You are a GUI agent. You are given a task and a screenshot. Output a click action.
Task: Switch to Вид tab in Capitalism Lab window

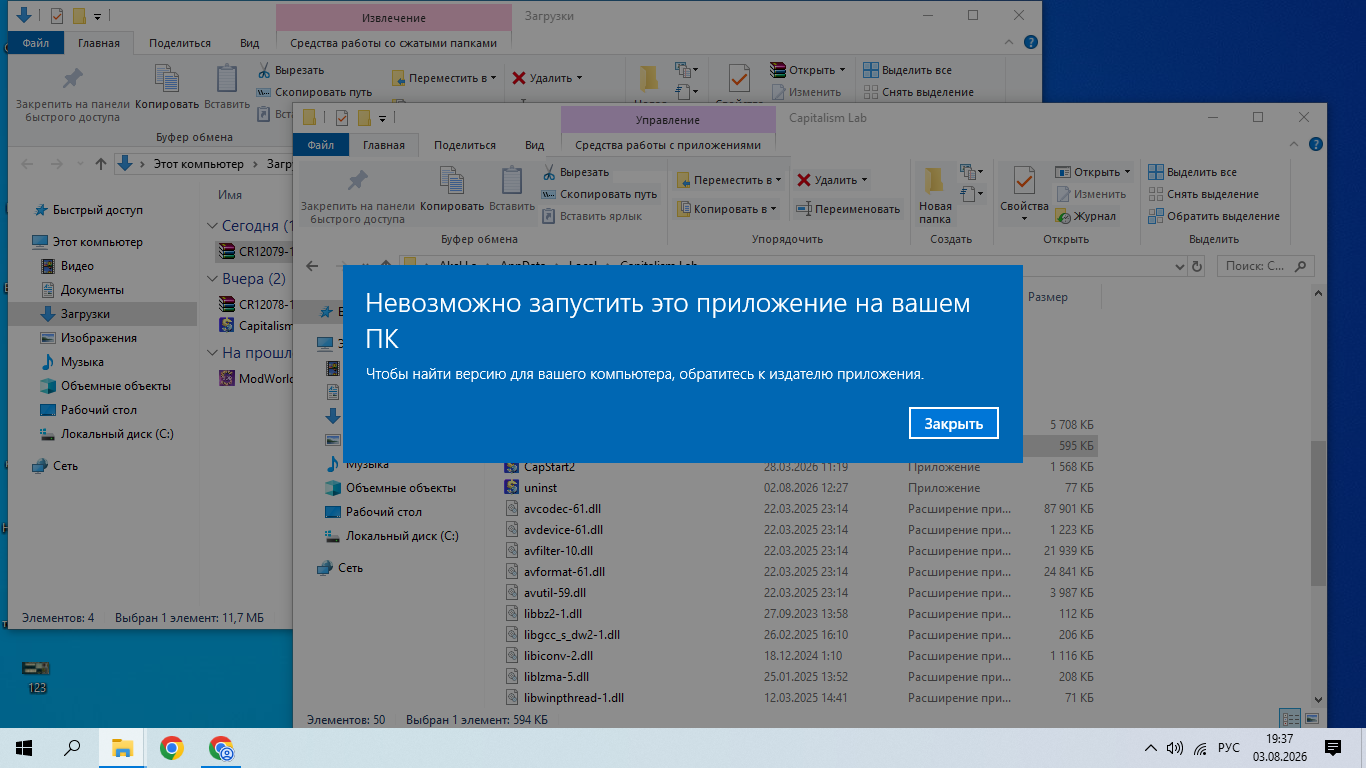tap(535, 145)
